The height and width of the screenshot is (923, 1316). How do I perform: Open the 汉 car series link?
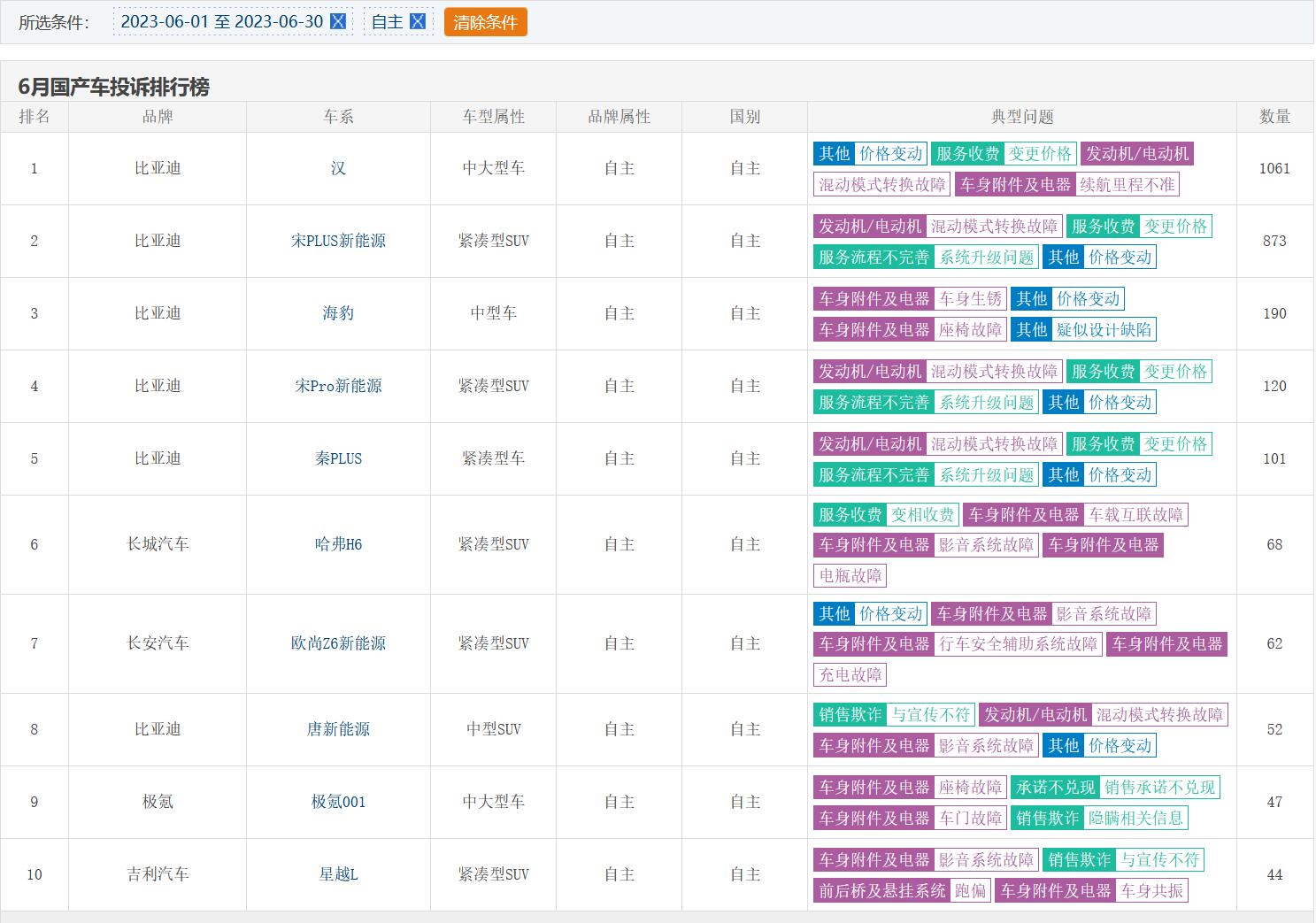338,168
